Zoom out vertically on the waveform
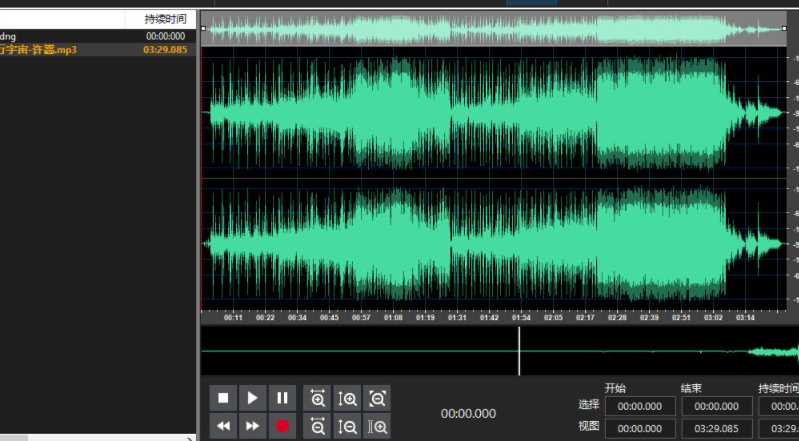799x441 pixels. tap(348, 426)
